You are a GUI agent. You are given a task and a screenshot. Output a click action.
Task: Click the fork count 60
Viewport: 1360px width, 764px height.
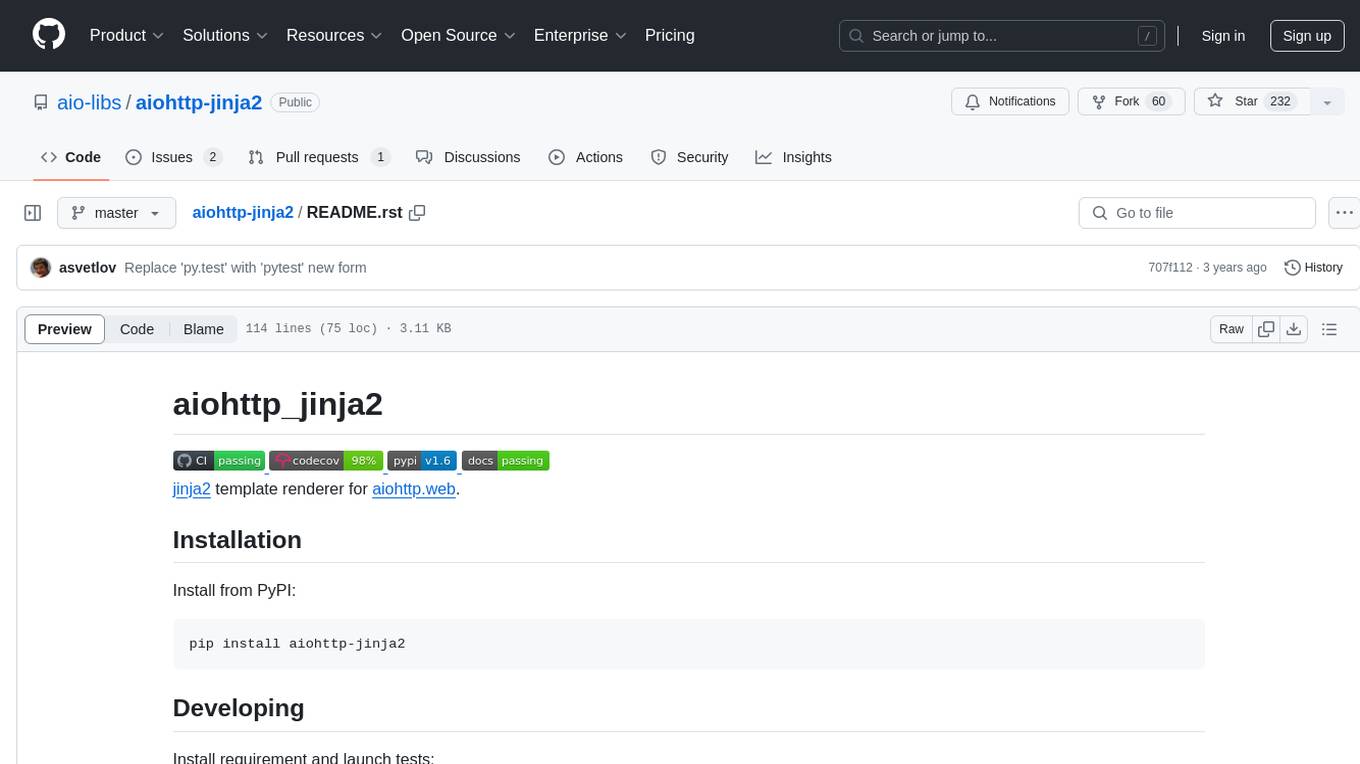(x=1159, y=102)
